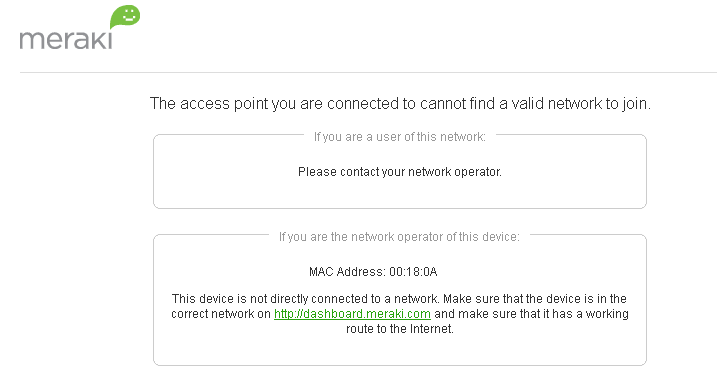Select the "If you are a user of this network" legend
The width and height of the screenshot is (717, 378).
400,137
